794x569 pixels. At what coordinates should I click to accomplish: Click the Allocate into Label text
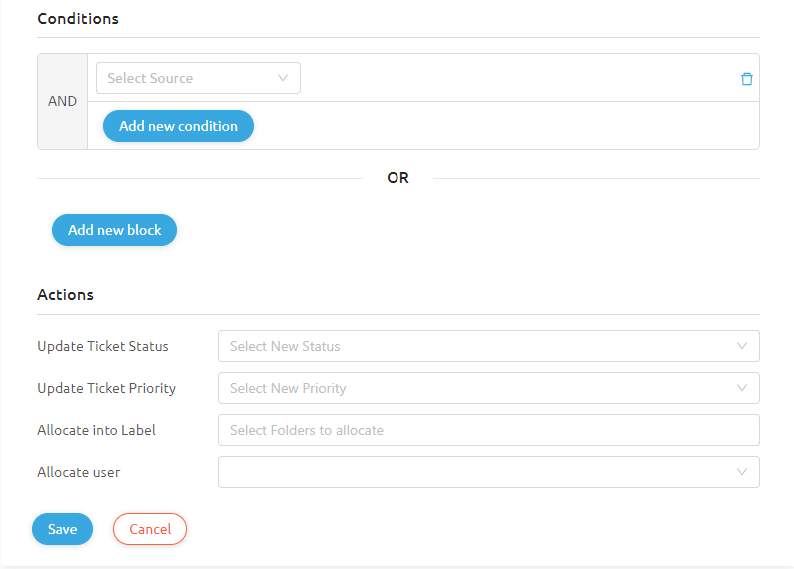(96, 430)
